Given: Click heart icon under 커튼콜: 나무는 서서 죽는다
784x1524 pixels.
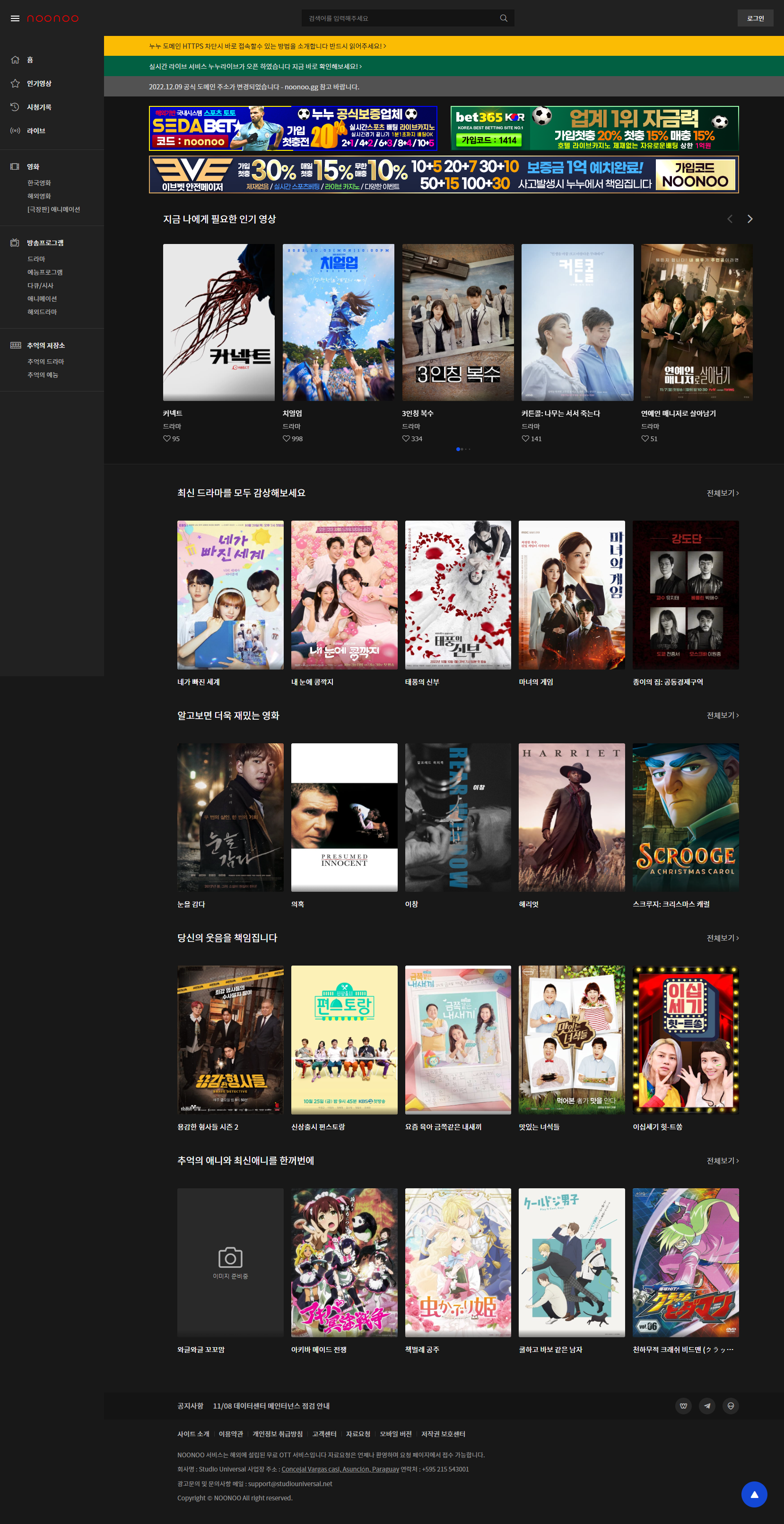Looking at the screenshot, I should coord(525,438).
